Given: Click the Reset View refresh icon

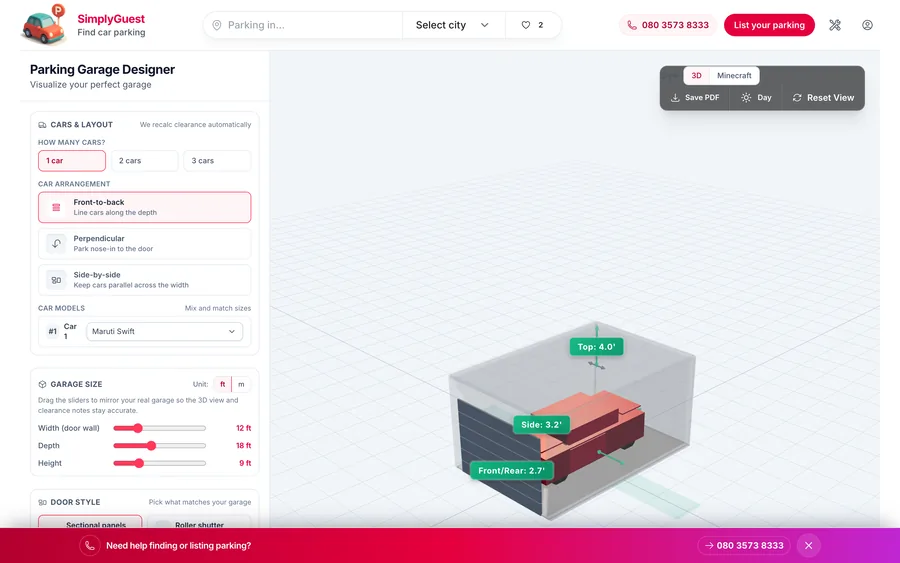Looking at the screenshot, I should click(x=797, y=98).
